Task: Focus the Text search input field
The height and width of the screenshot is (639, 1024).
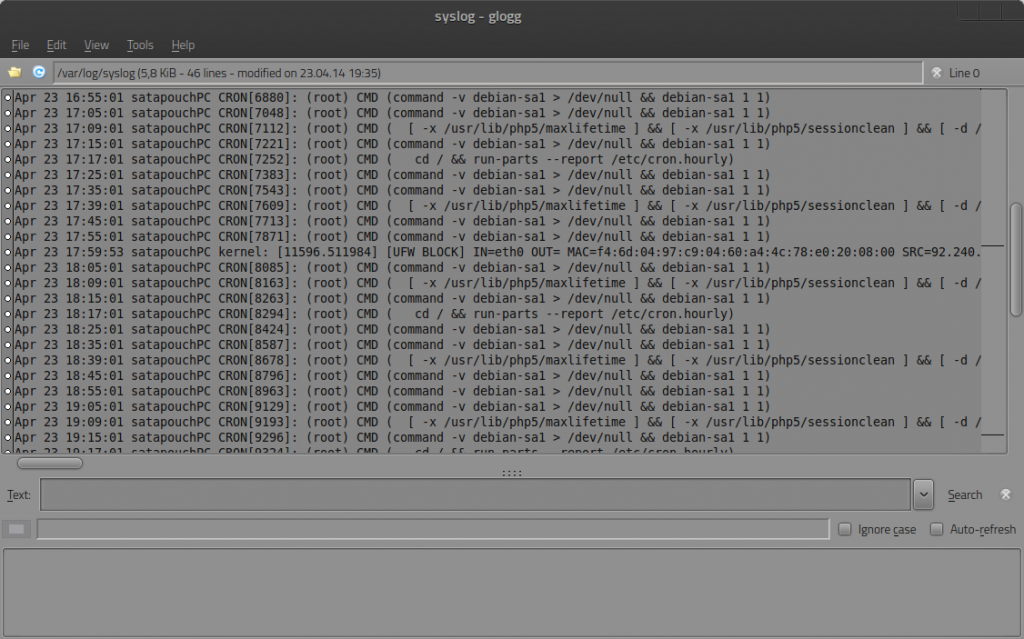Action: [x=475, y=495]
